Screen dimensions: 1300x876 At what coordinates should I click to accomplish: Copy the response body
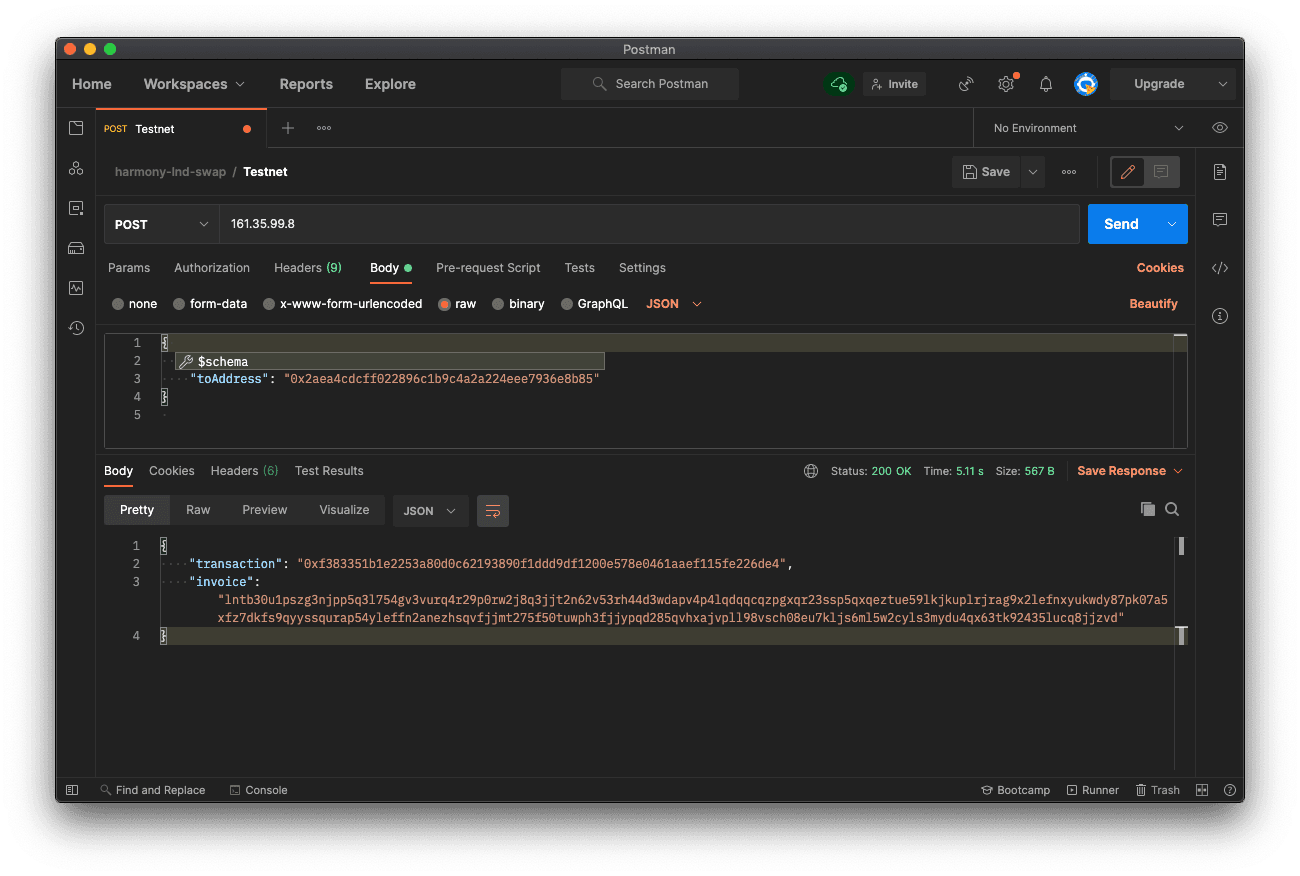(x=1148, y=509)
